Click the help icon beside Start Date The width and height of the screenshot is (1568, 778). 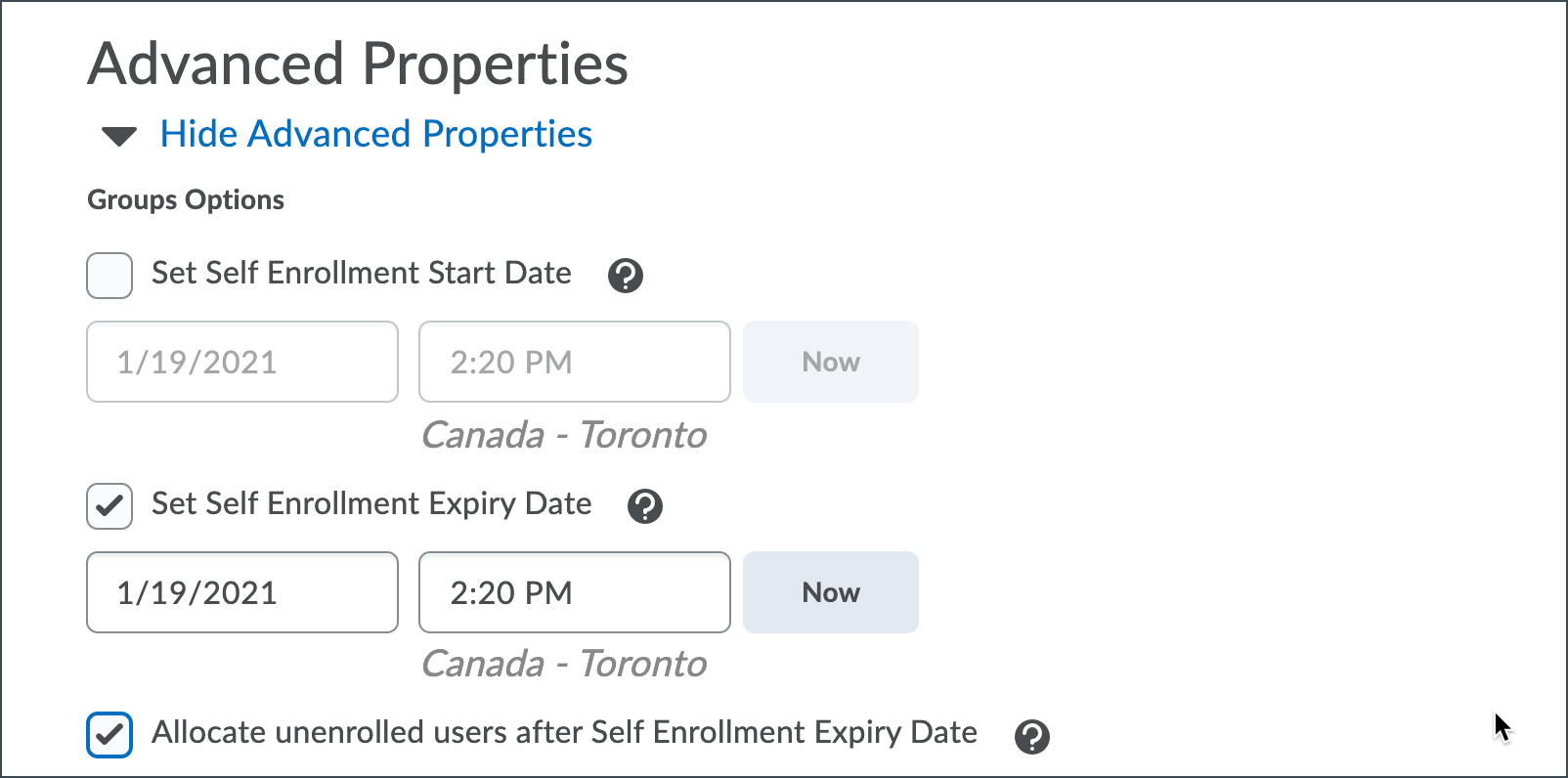point(626,276)
